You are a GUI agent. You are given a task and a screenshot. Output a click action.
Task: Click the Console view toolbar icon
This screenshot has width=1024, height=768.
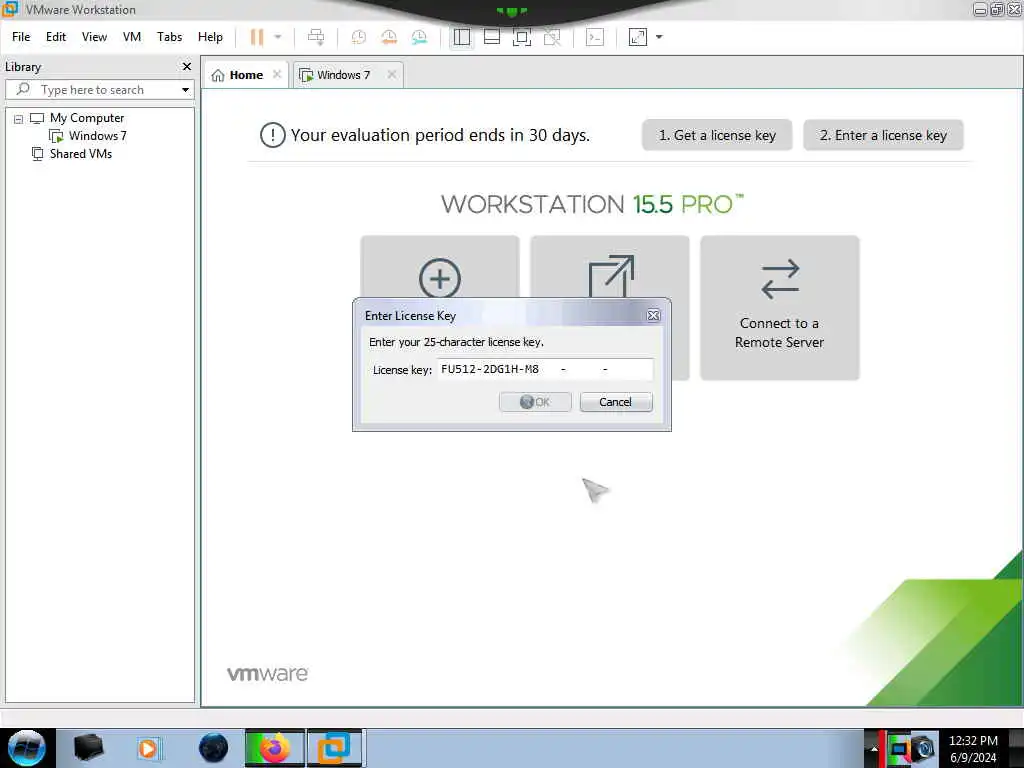(x=594, y=37)
